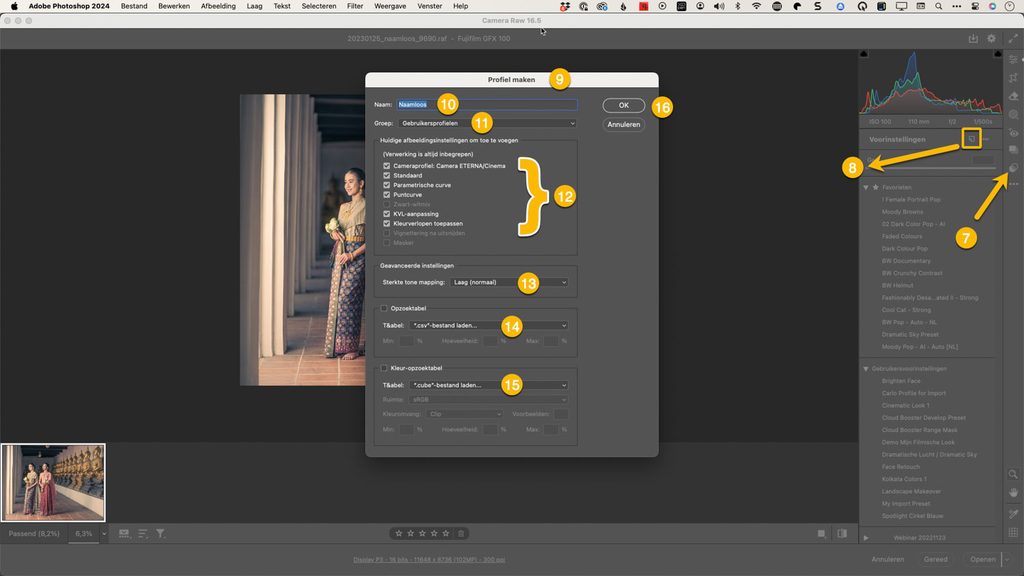Click the trash delete icon

point(461,534)
